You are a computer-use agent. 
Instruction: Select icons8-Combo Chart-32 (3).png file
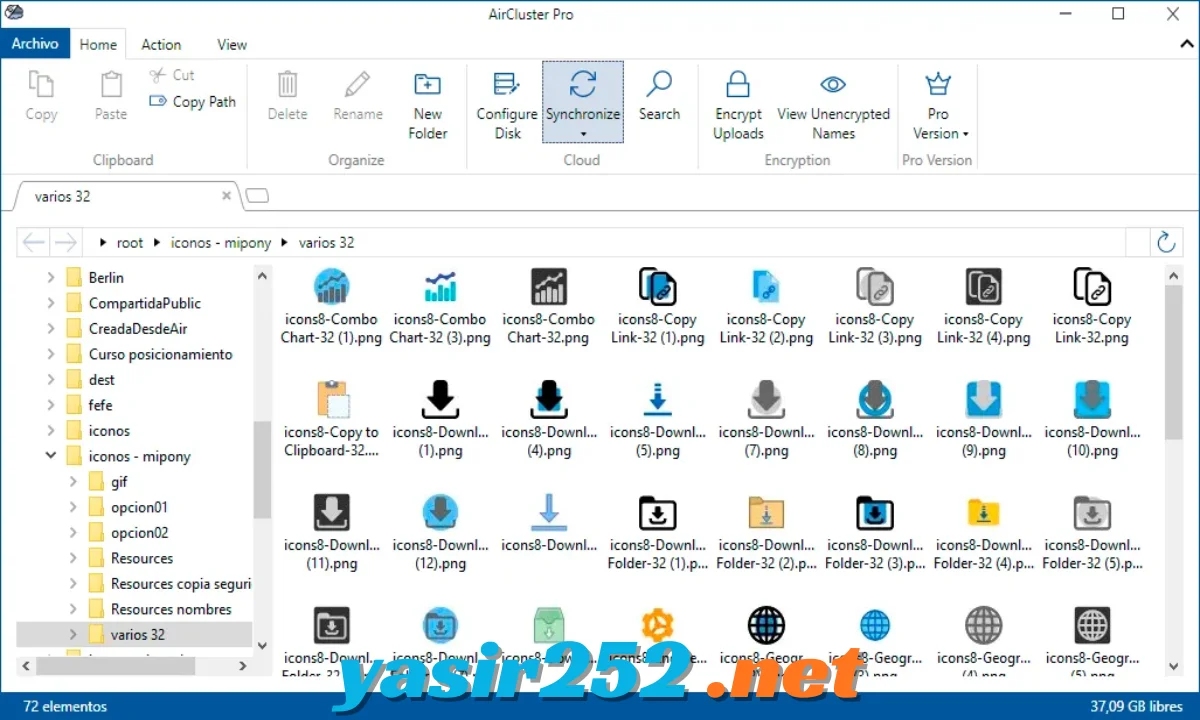[440, 307]
